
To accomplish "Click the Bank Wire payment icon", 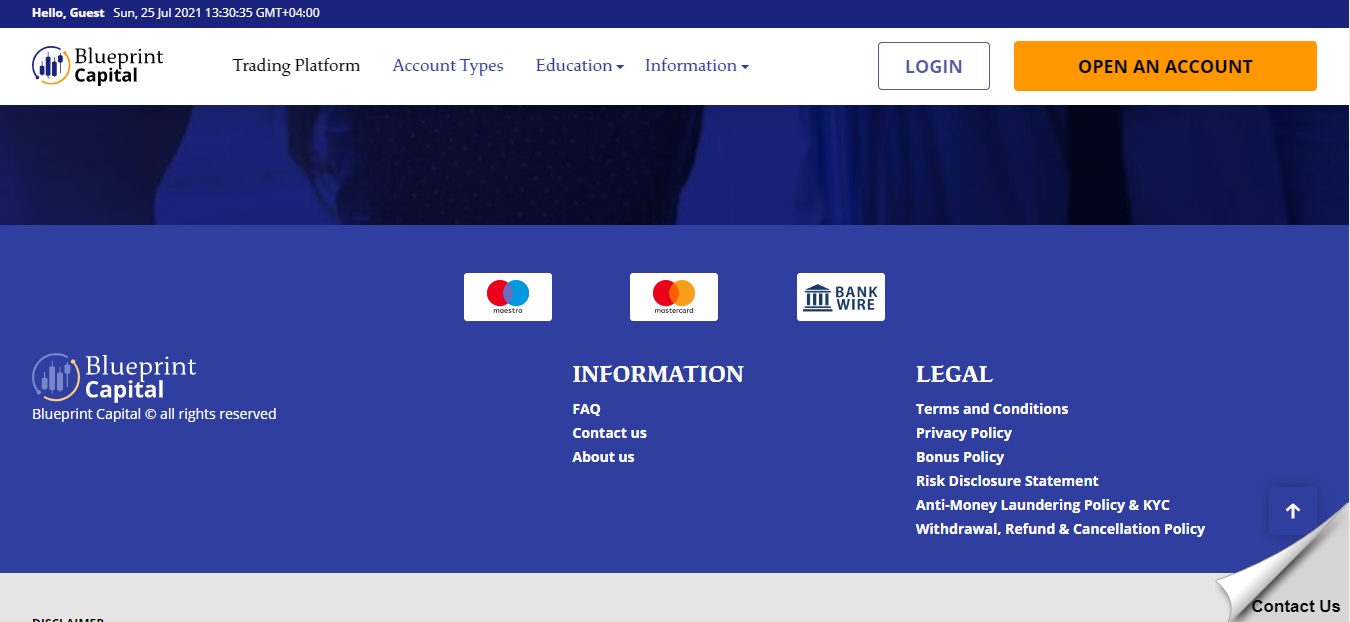I will 841,297.
